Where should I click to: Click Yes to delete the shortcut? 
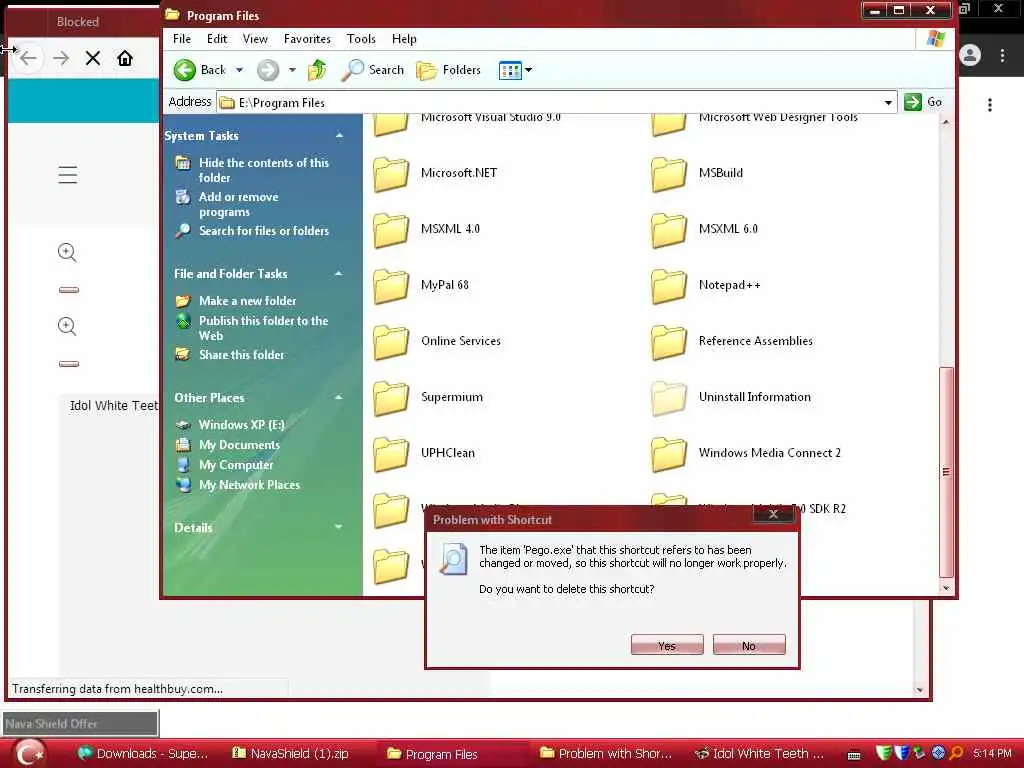(x=667, y=645)
